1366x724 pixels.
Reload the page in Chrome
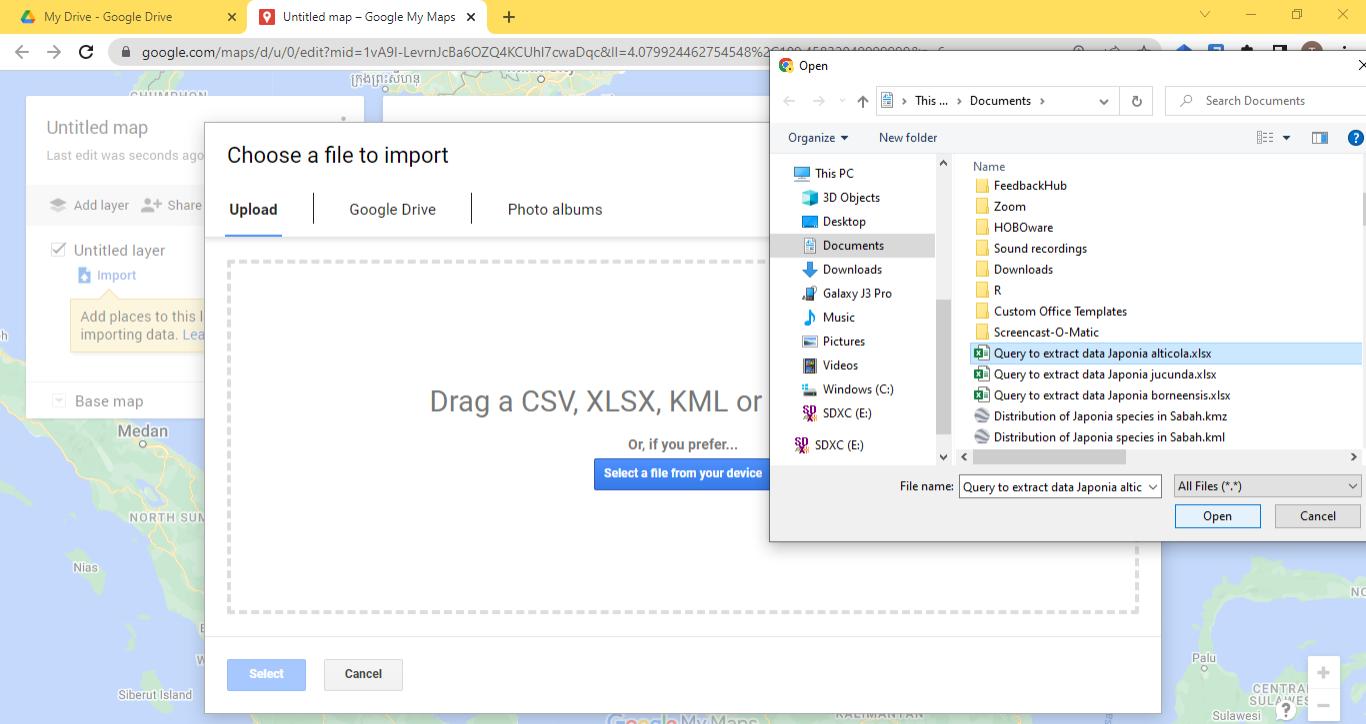pyautogui.click(x=86, y=52)
